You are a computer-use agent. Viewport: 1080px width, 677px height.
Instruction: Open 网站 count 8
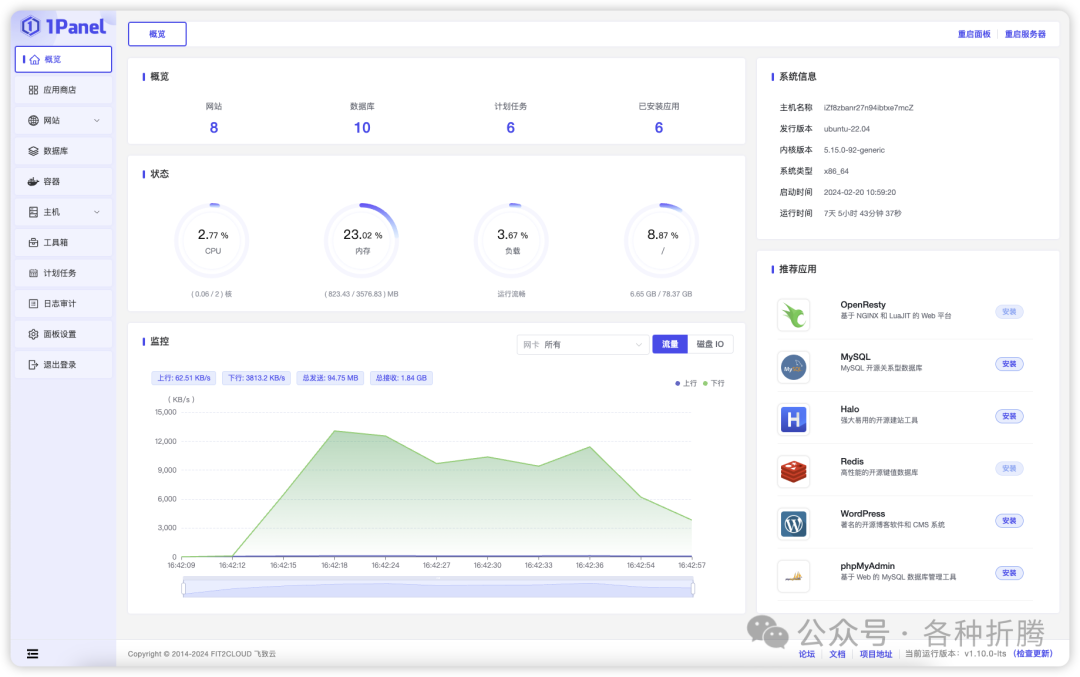point(214,128)
